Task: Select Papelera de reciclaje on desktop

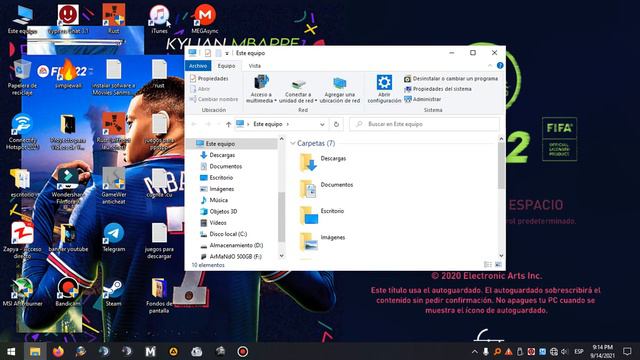Action: click(x=22, y=78)
